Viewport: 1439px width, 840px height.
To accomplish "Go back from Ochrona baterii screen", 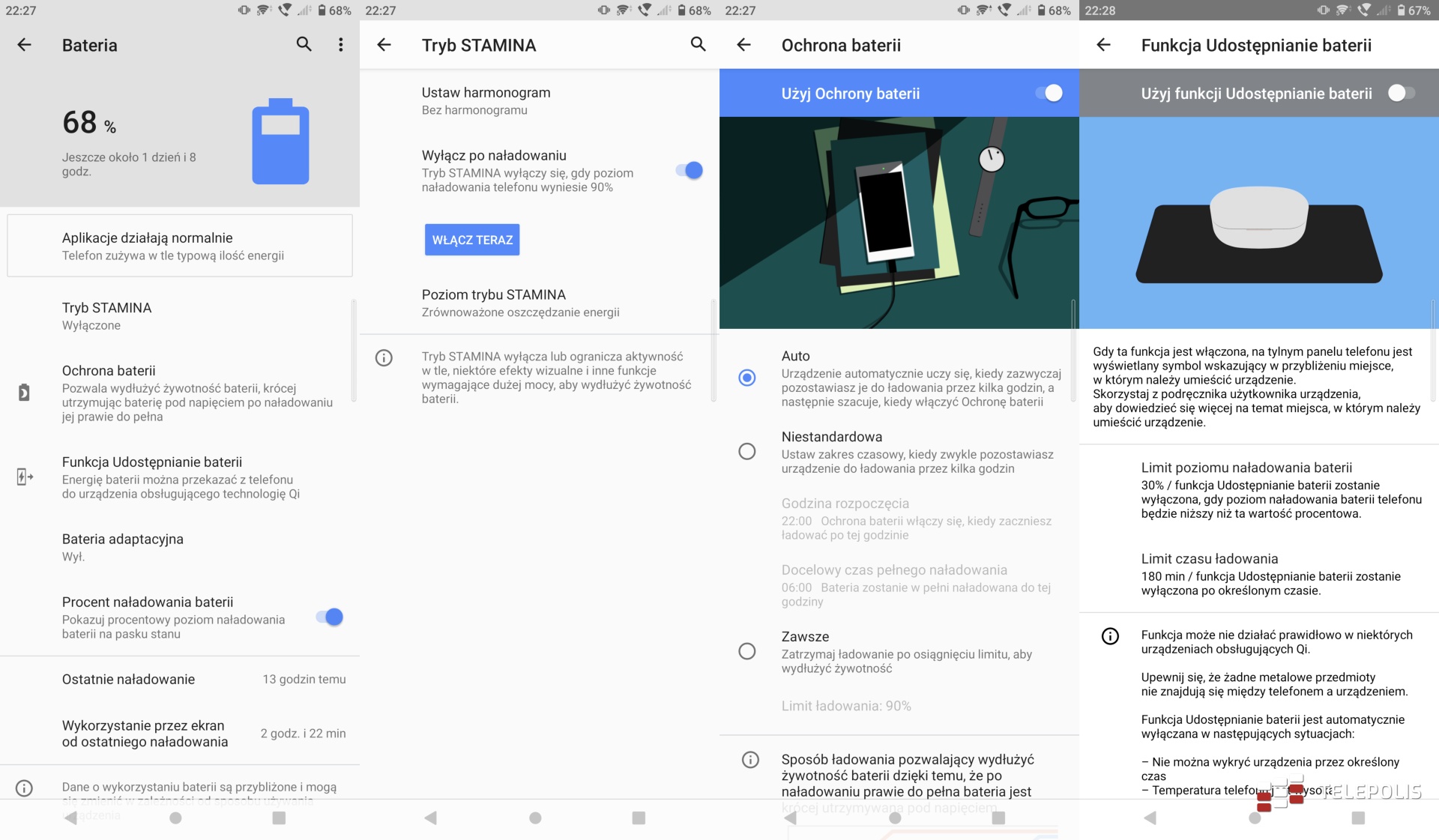I will (x=743, y=45).
